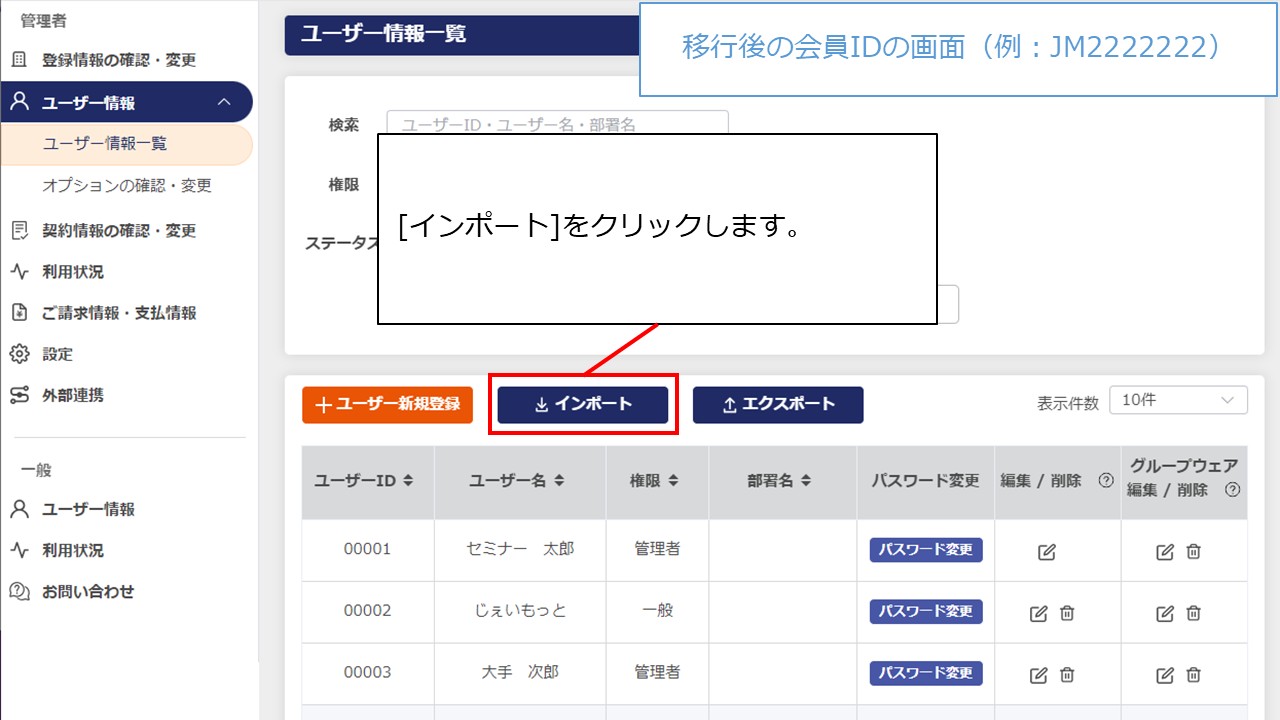
Task: Delete groupware entry for user 00003
Action: coord(1193,675)
